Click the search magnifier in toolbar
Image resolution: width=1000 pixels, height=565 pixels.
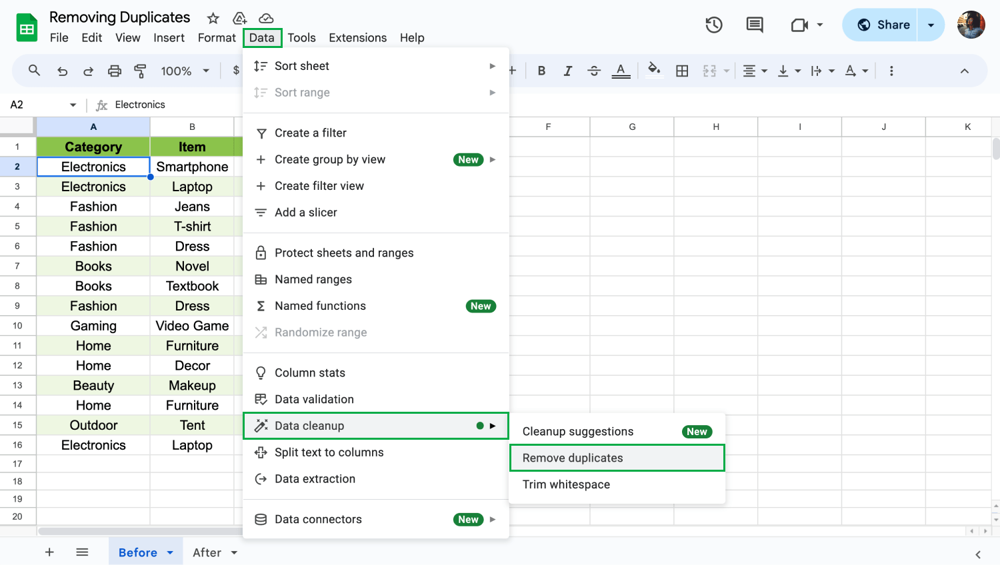coord(34,71)
